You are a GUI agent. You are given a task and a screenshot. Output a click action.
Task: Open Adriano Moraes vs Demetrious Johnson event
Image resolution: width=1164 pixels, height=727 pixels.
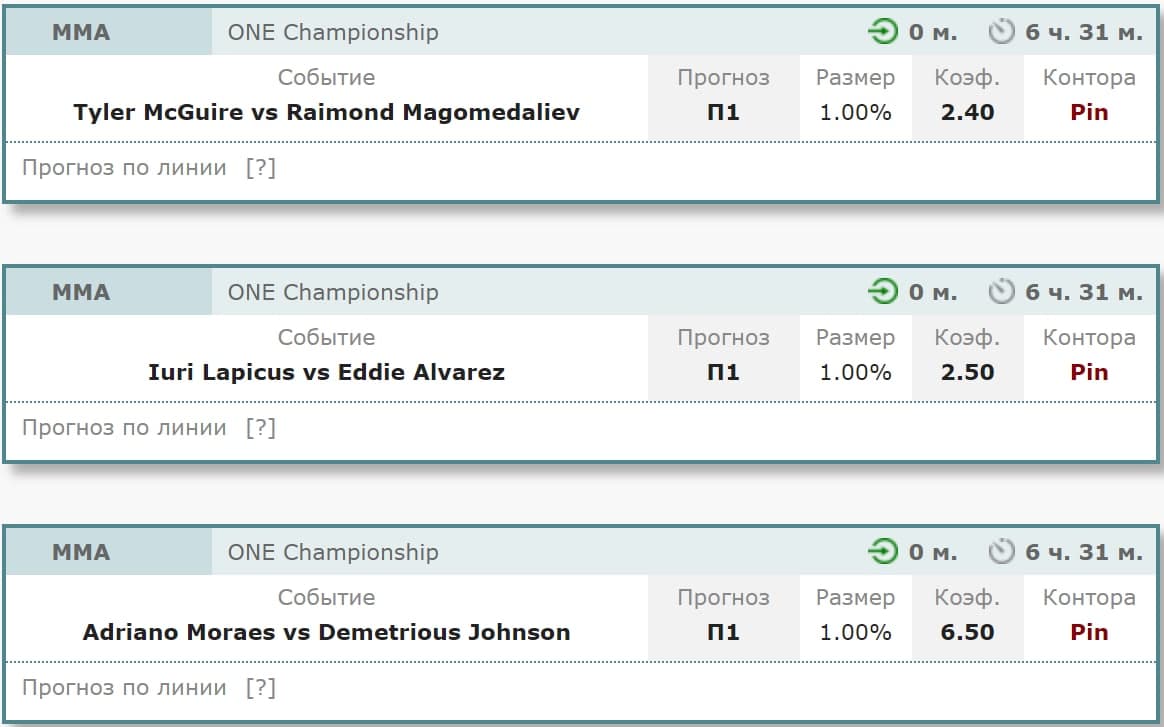click(327, 632)
